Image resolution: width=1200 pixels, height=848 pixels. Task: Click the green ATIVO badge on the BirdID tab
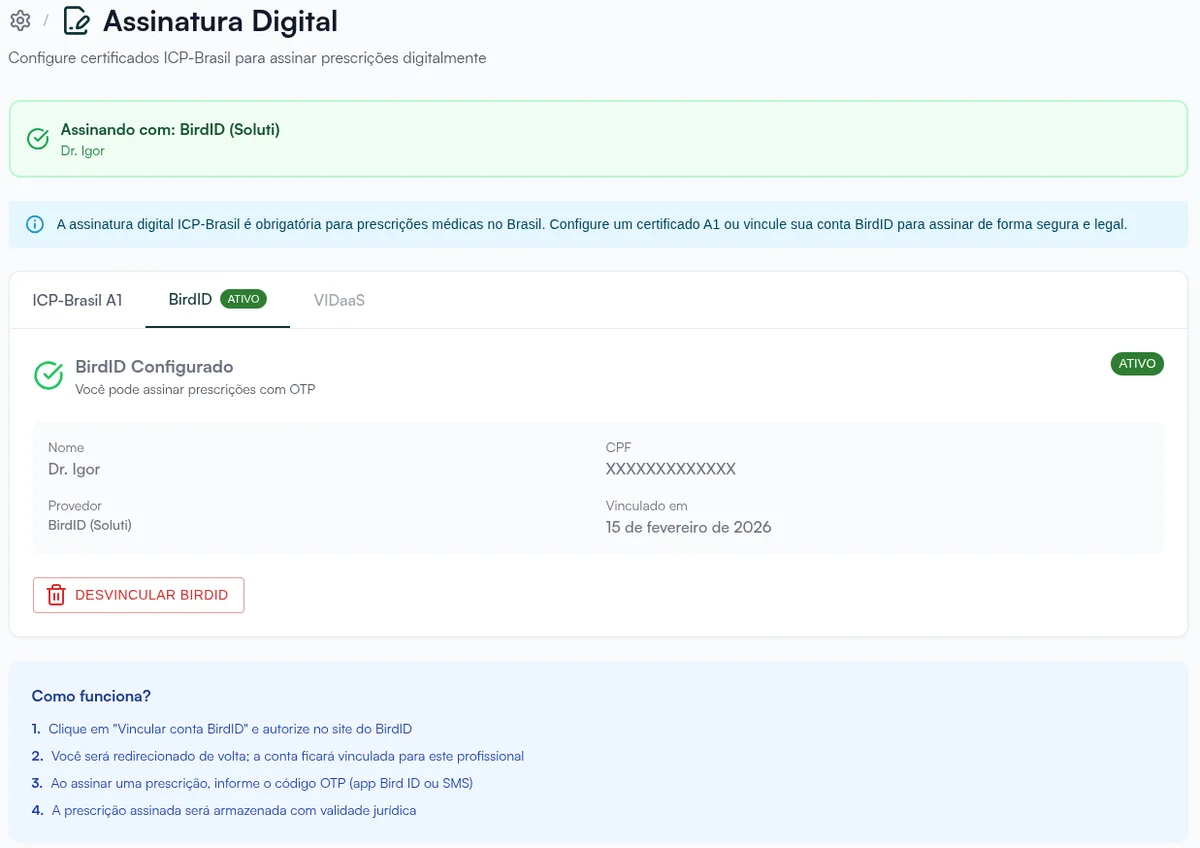point(243,298)
